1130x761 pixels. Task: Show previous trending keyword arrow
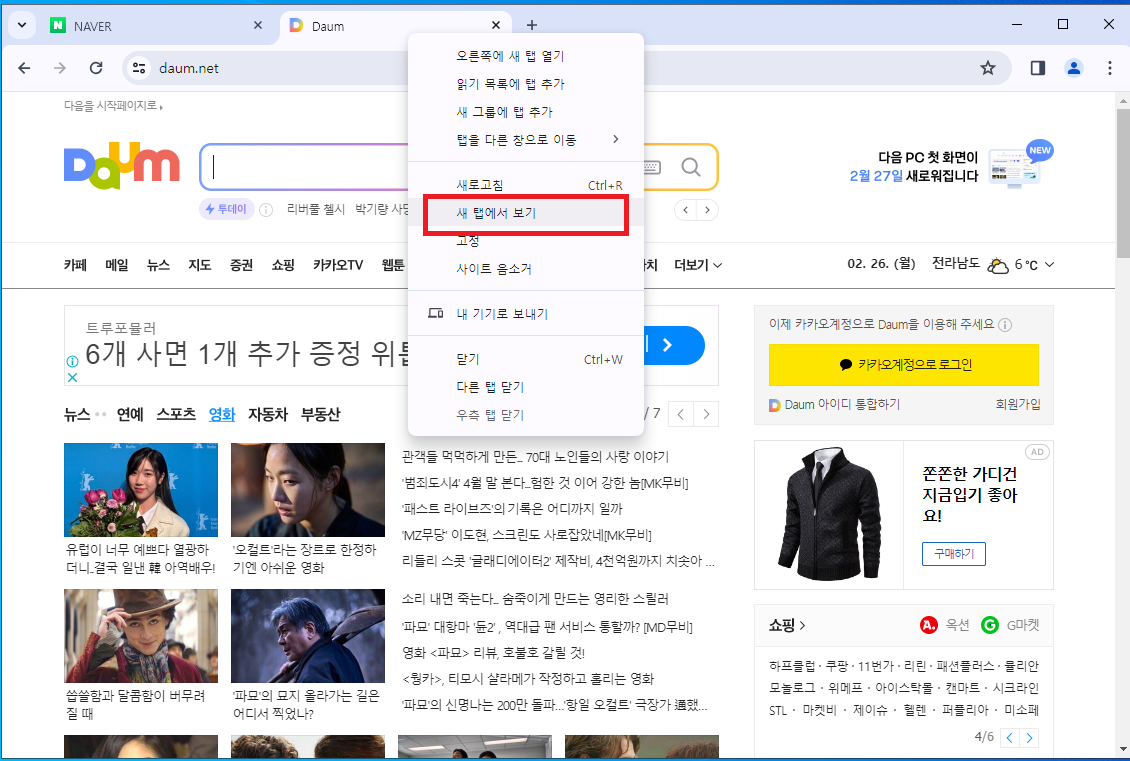tap(685, 210)
